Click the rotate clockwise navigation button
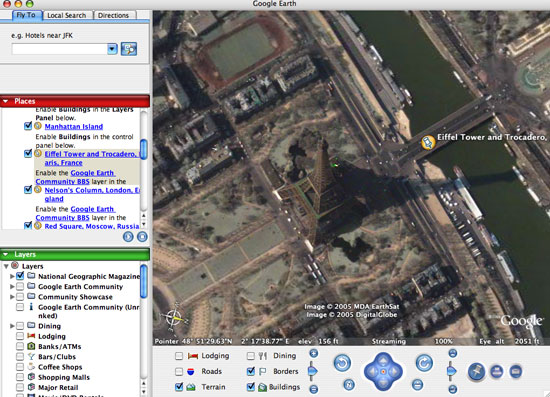Viewport: 550px width, 397px height. pos(424,363)
